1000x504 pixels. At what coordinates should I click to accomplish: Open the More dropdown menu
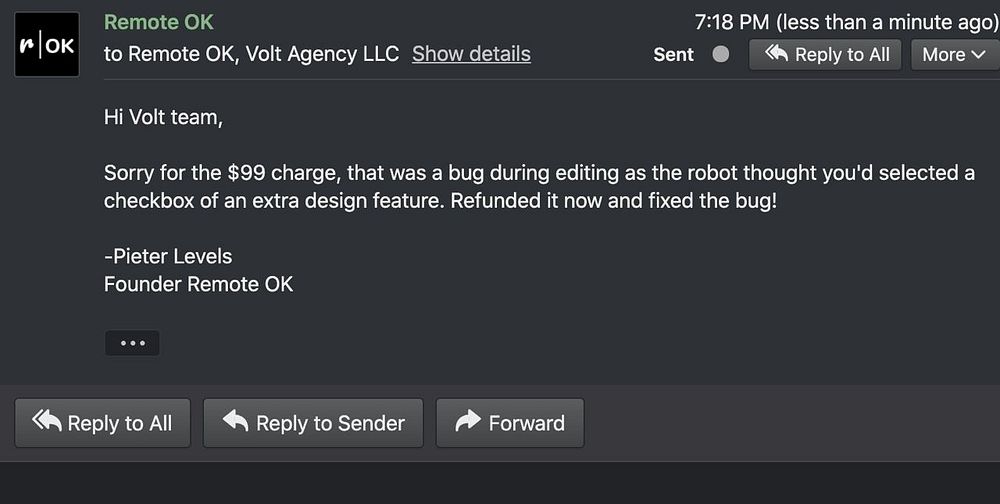point(953,55)
